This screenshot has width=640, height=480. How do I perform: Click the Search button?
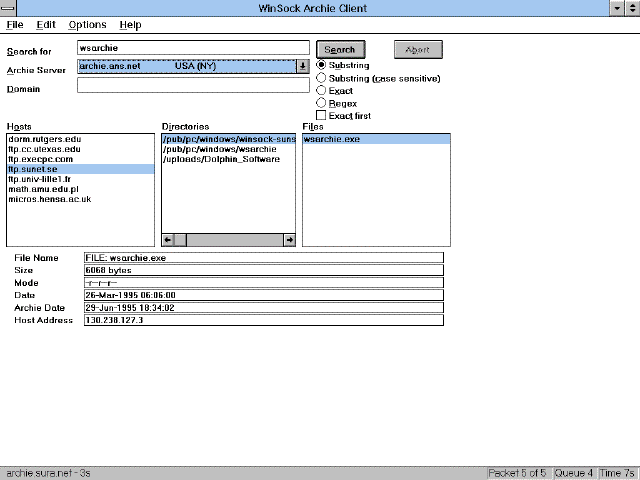point(340,50)
